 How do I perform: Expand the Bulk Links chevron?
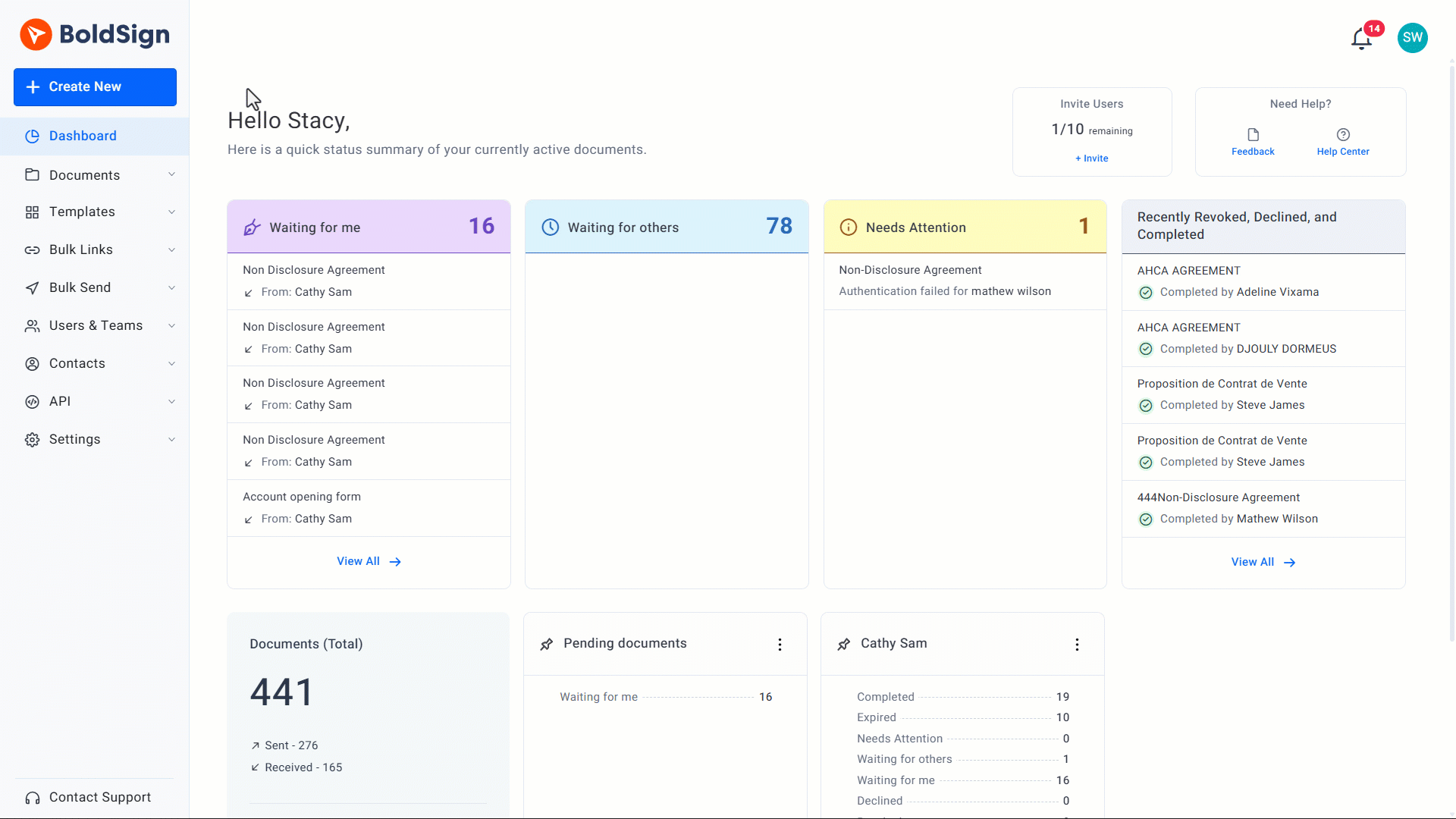click(172, 250)
